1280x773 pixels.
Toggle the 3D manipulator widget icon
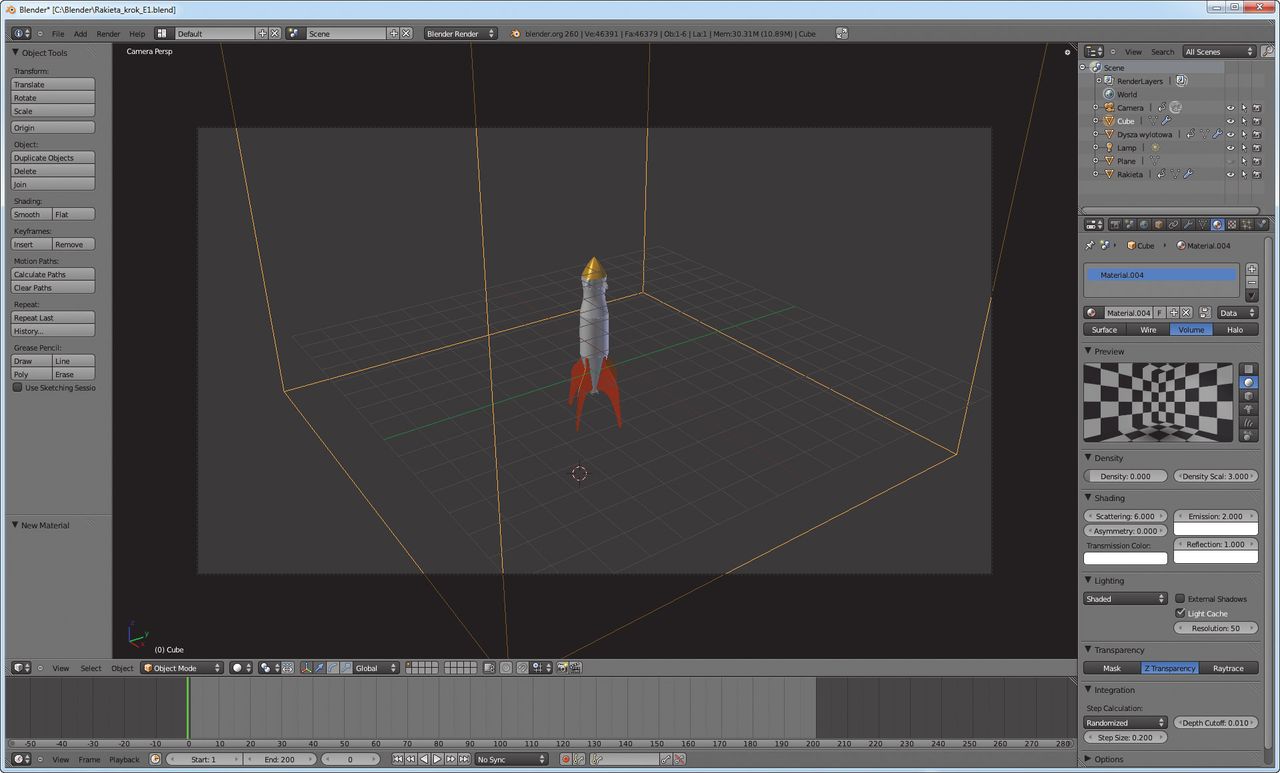coord(305,667)
